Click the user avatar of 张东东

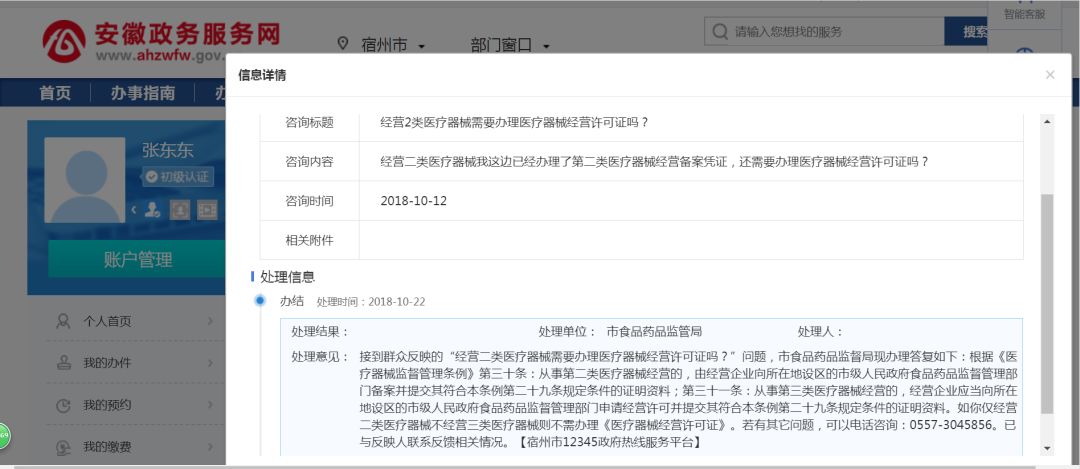(x=85, y=180)
